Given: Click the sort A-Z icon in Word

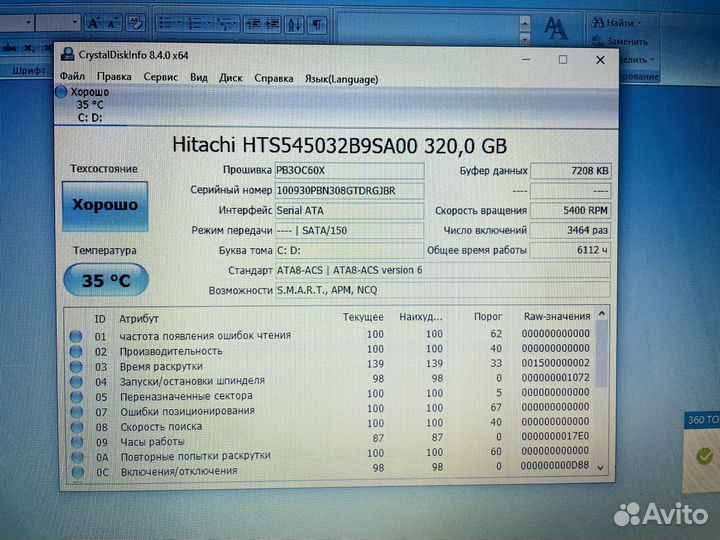Looking at the screenshot, I should pyautogui.click(x=294, y=23).
